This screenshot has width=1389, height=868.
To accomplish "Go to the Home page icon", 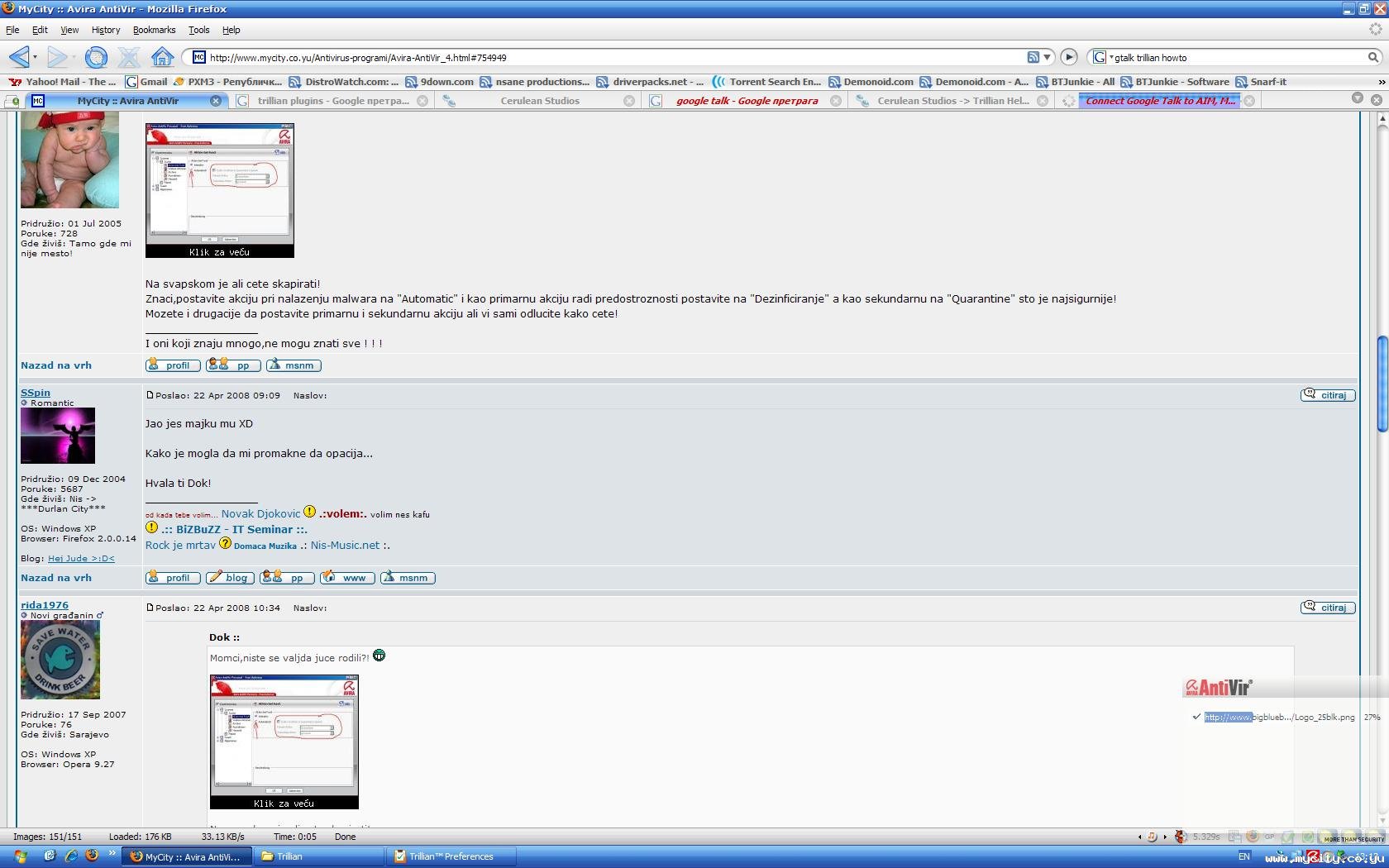I will pyautogui.click(x=162, y=57).
